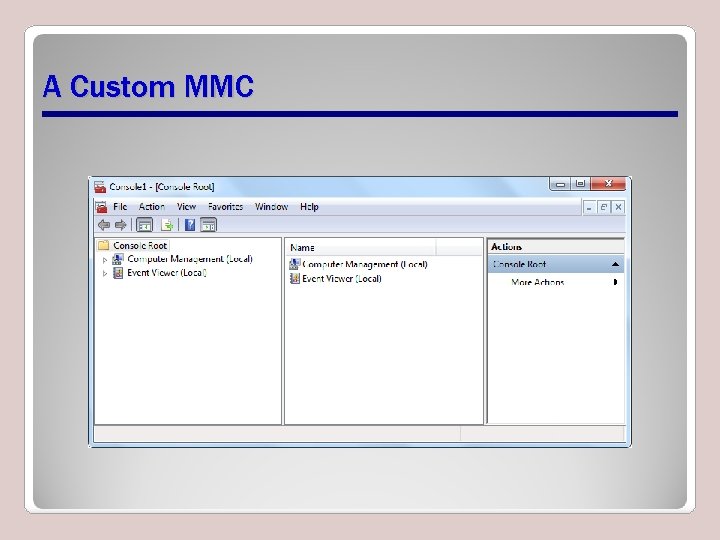
Task: Click Console Root folder icon in tree
Action: (103, 245)
